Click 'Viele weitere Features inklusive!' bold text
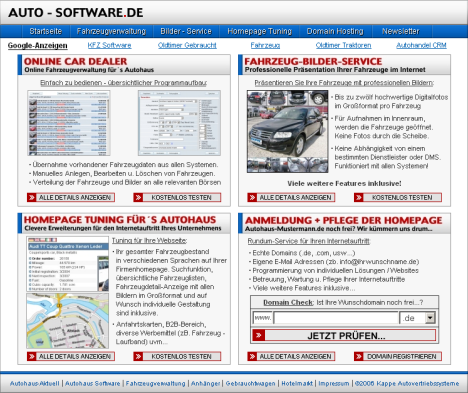The width and height of the screenshot is (468, 393). pos(344,184)
